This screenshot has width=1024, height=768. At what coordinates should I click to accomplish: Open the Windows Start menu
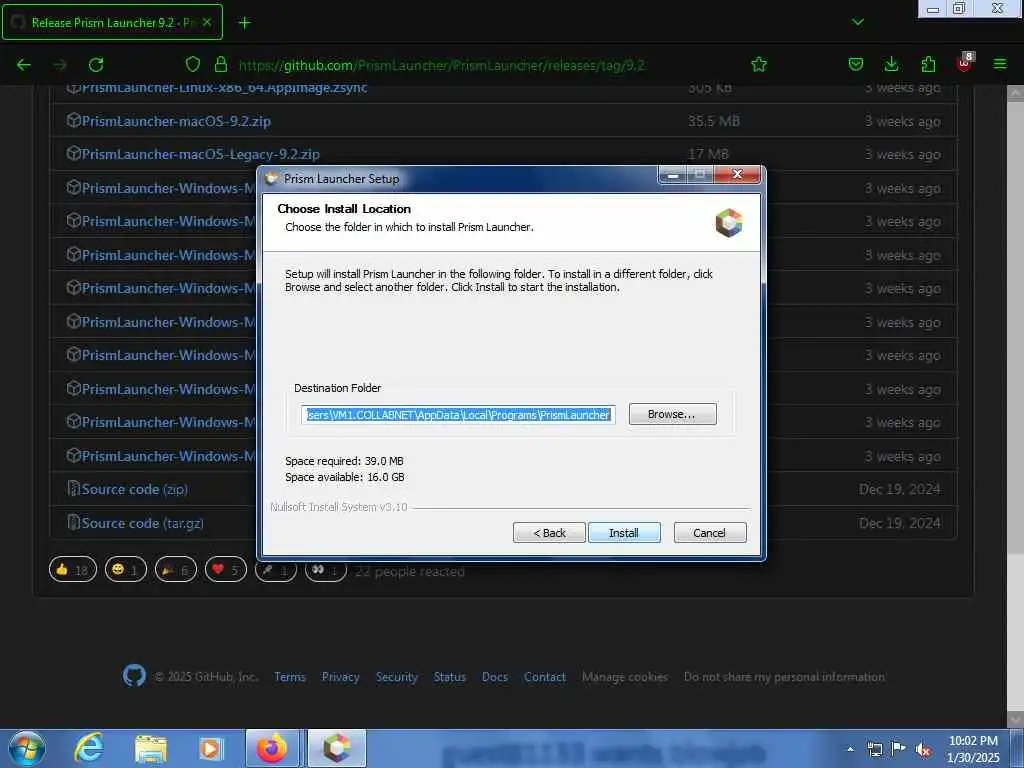[x=27, y=748]
